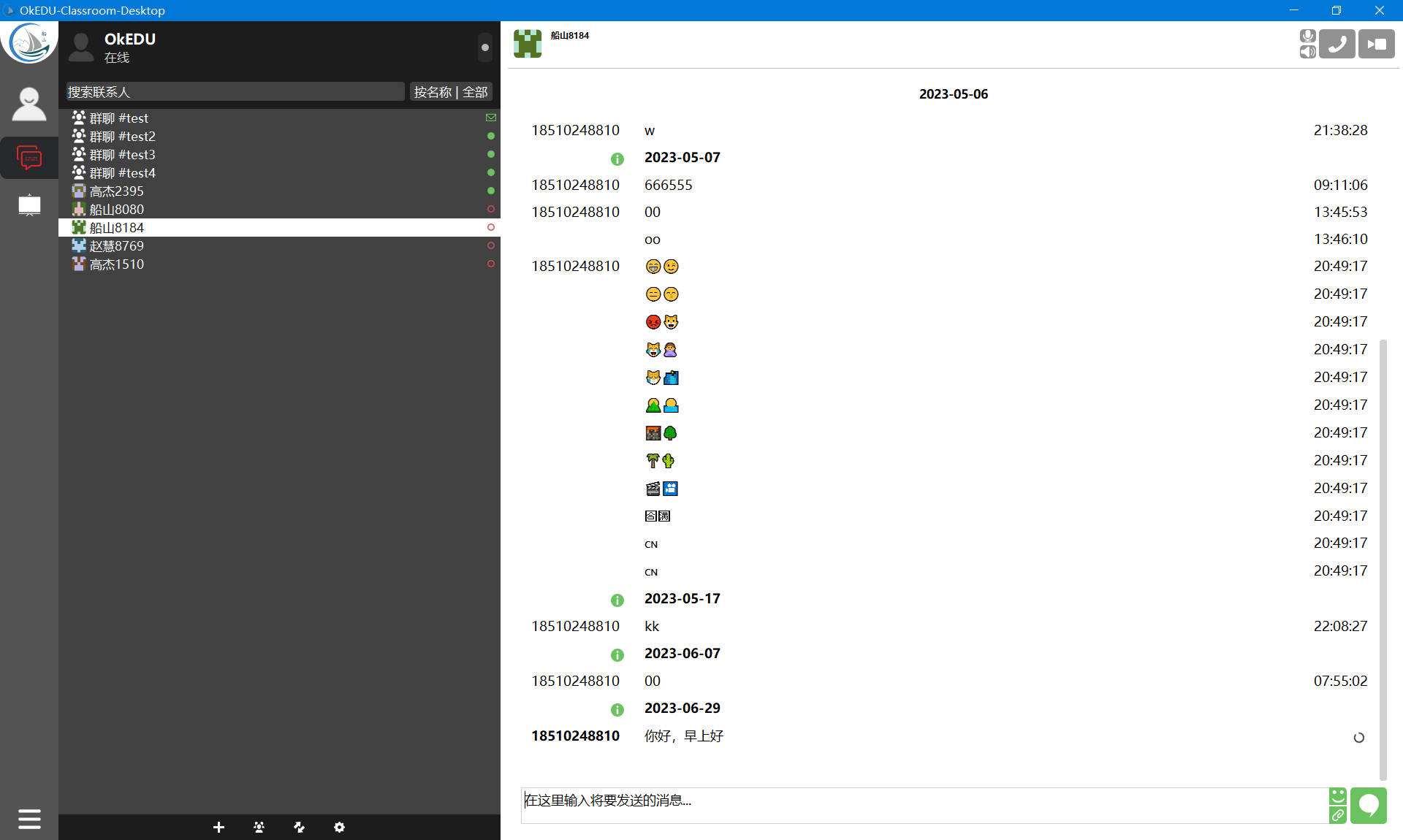Screen dimensions: 1403x840
Task: Switch to the contacts tab in the sidebar
Action: (29, 104)
